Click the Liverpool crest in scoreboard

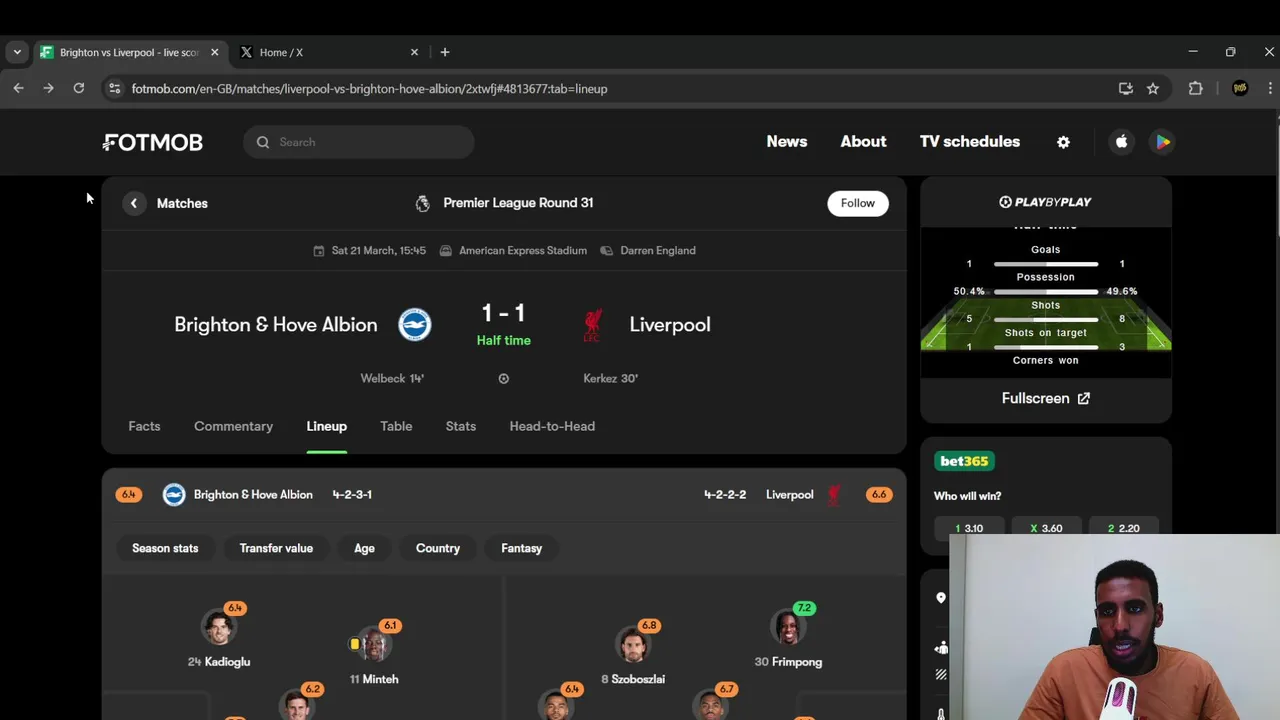(593, 325)
